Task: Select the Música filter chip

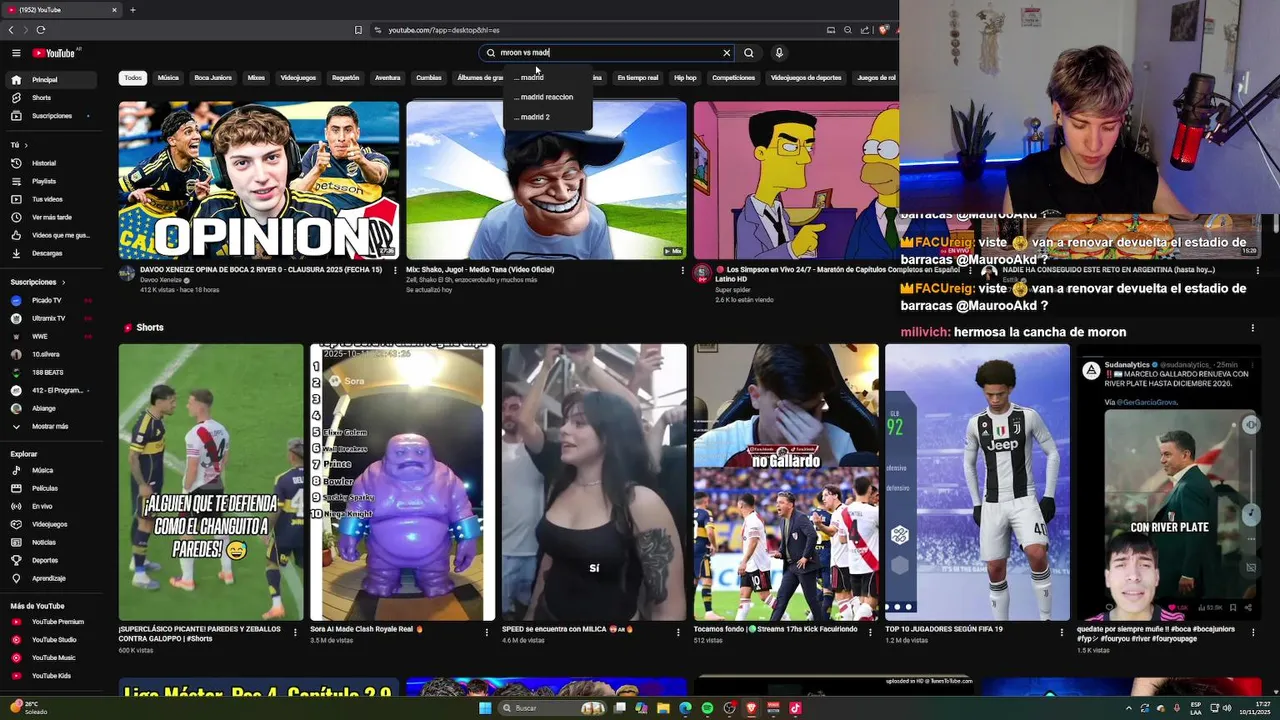Action: [168, 78]
